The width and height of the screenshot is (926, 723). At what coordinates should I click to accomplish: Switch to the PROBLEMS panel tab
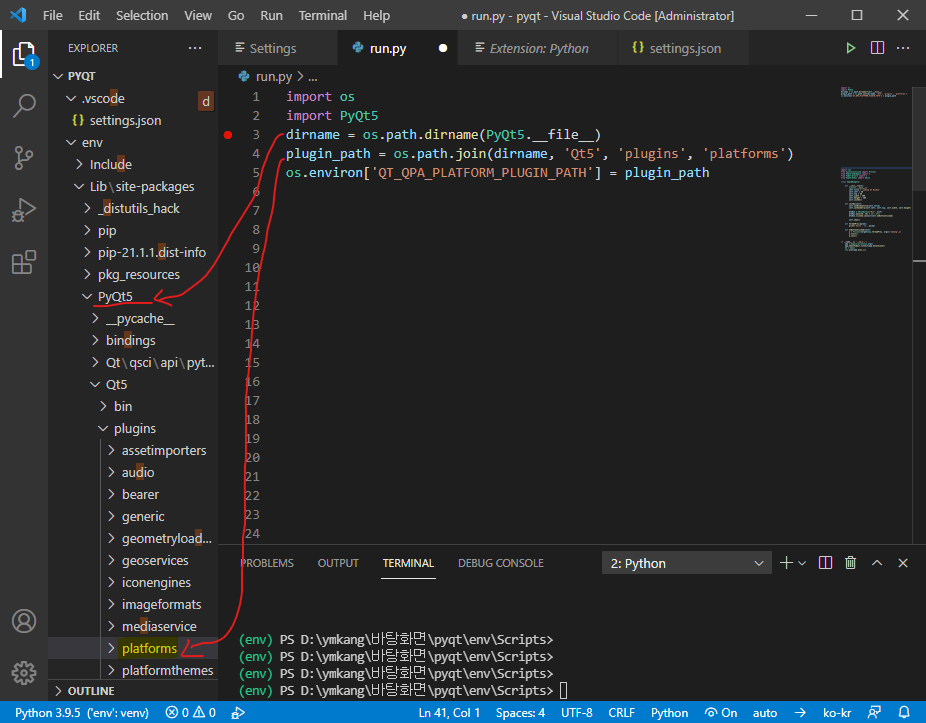267,563
